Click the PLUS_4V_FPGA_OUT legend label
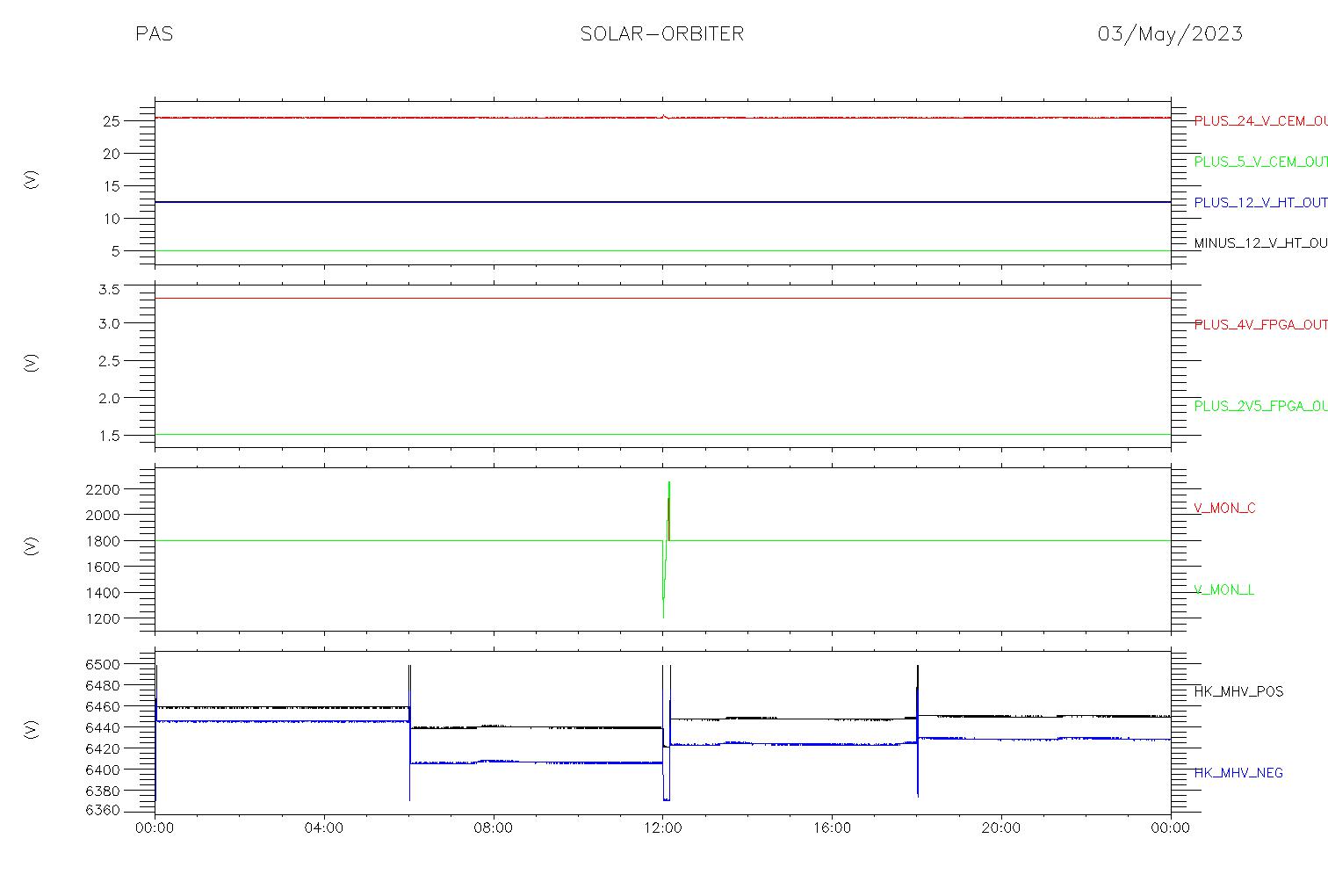 click(1260, 324)
